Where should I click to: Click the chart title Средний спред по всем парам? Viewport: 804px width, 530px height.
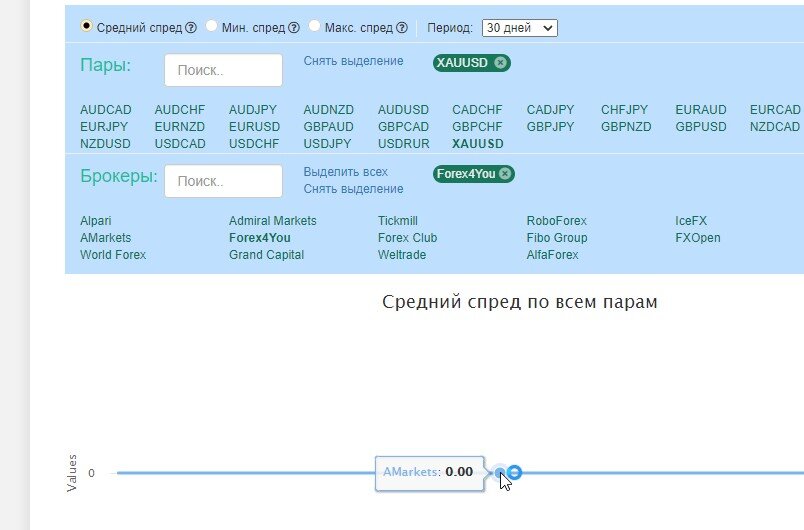519,302
